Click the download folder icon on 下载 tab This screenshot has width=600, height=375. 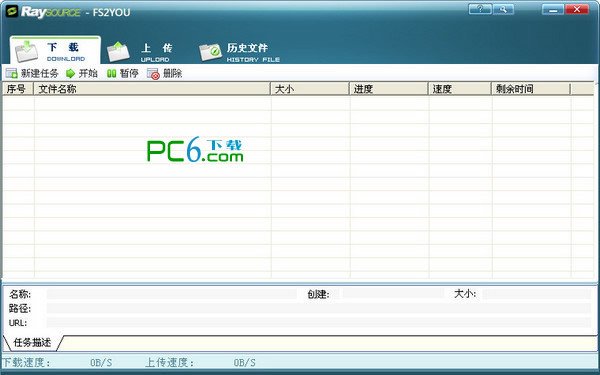tap(26, 51)
